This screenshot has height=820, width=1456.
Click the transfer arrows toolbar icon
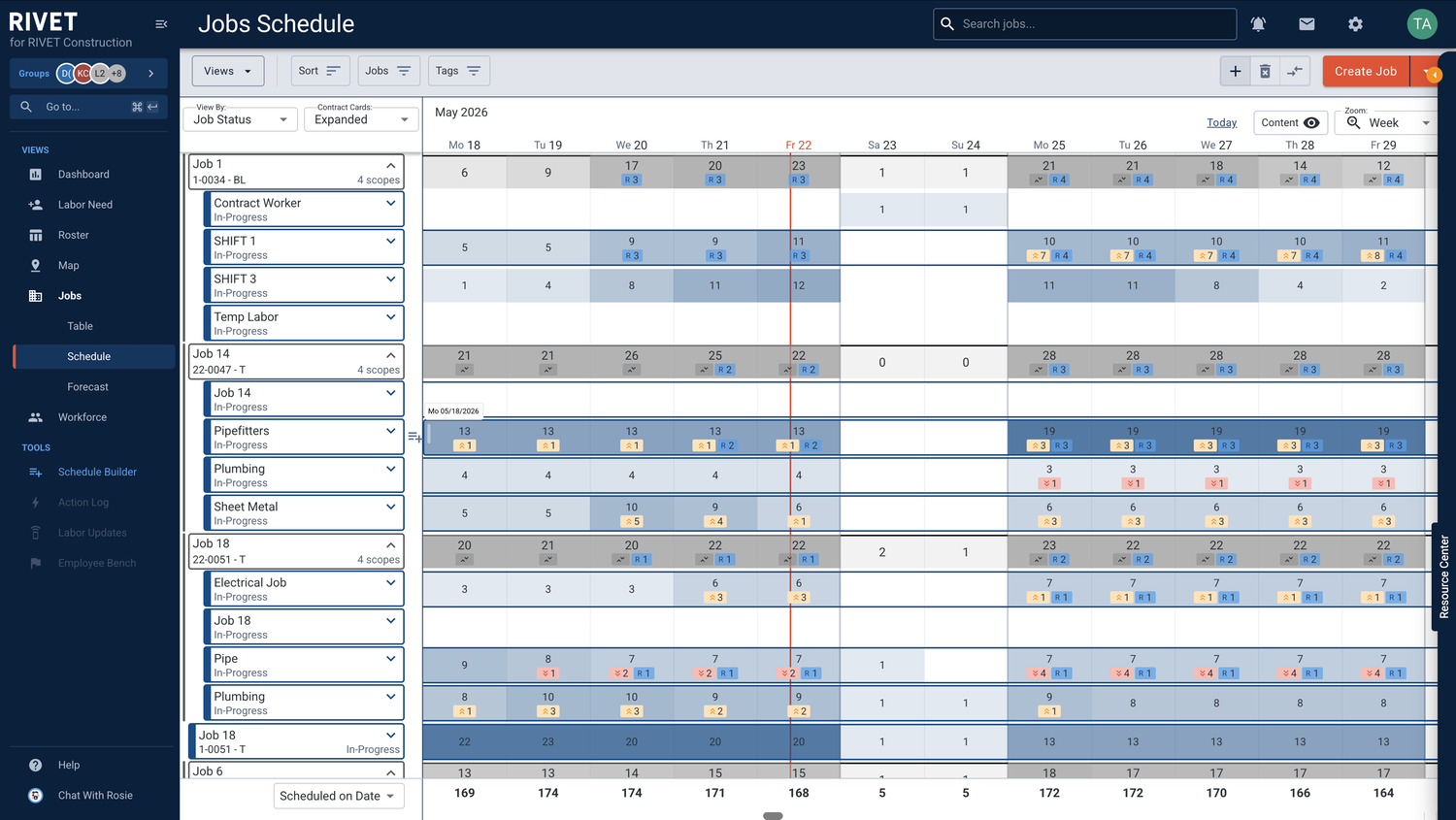click(x=1295, y=71)
